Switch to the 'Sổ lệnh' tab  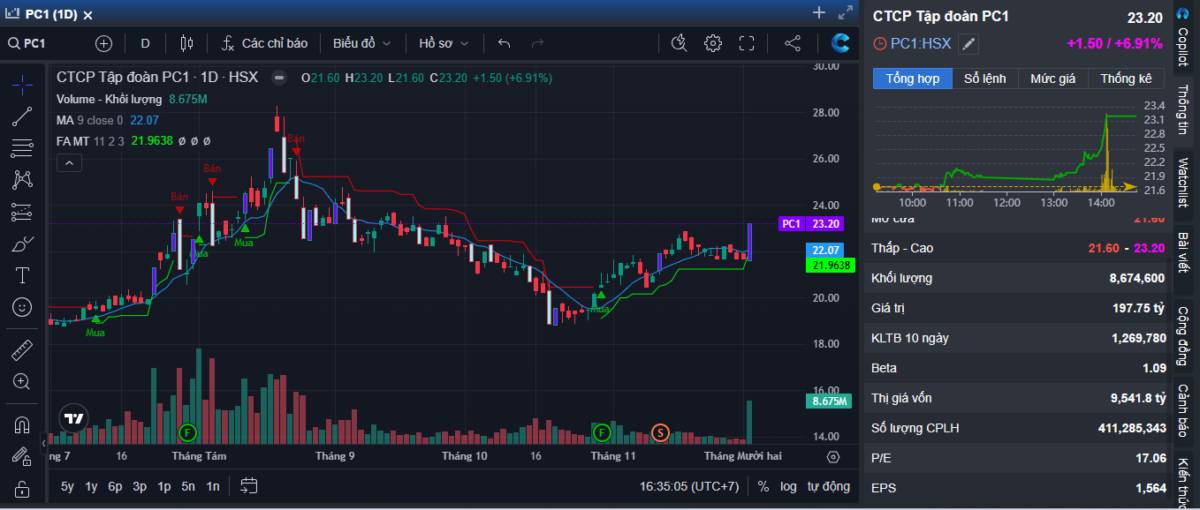click(985, 78)
